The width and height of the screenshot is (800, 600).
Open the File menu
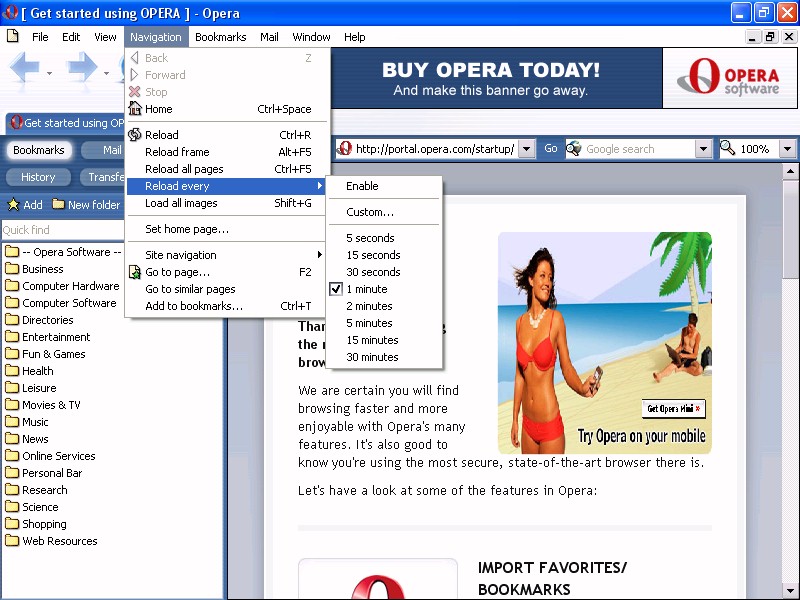pos(40,37)
